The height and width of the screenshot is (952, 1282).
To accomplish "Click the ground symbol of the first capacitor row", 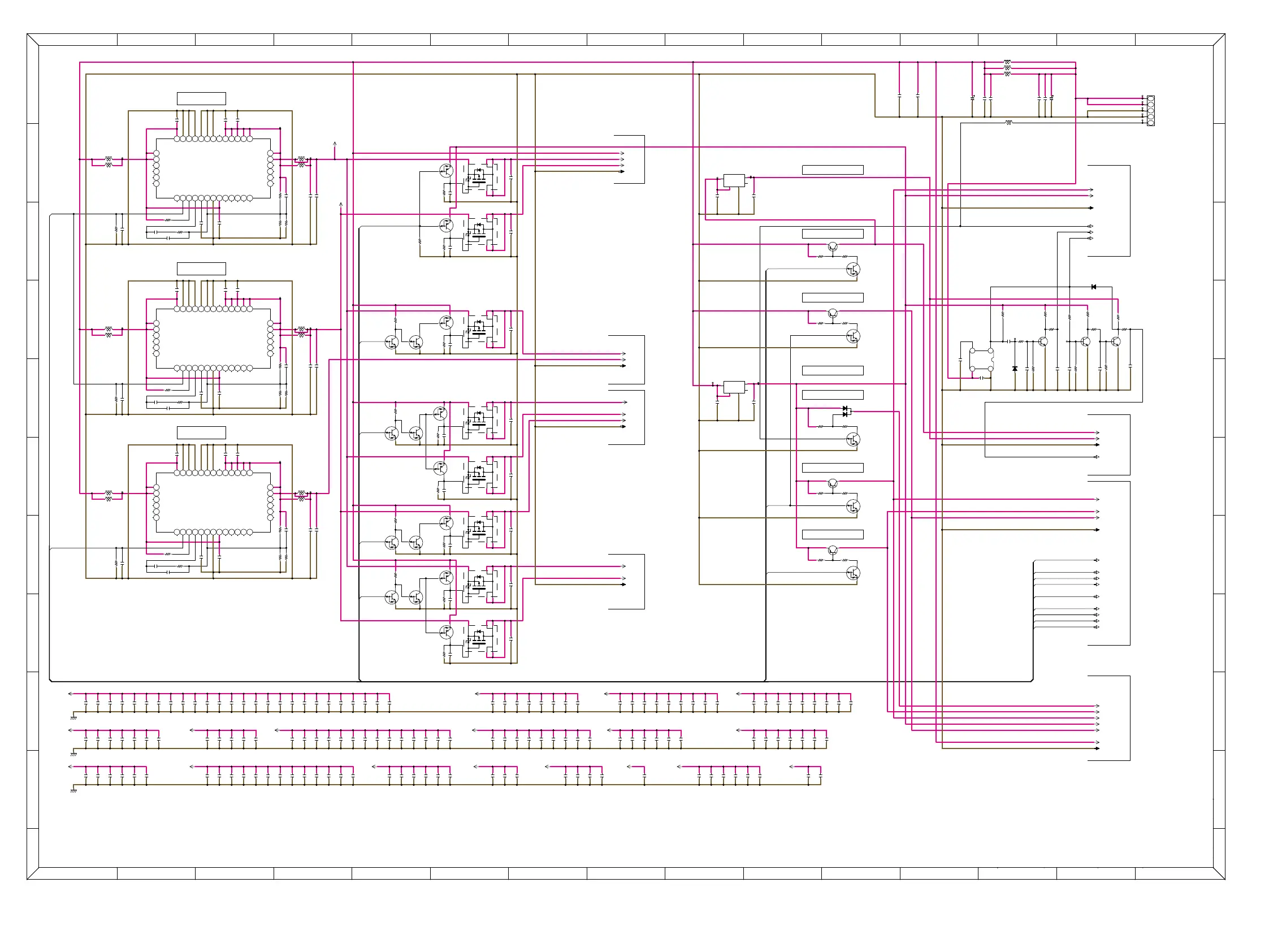I will [73, 717].
